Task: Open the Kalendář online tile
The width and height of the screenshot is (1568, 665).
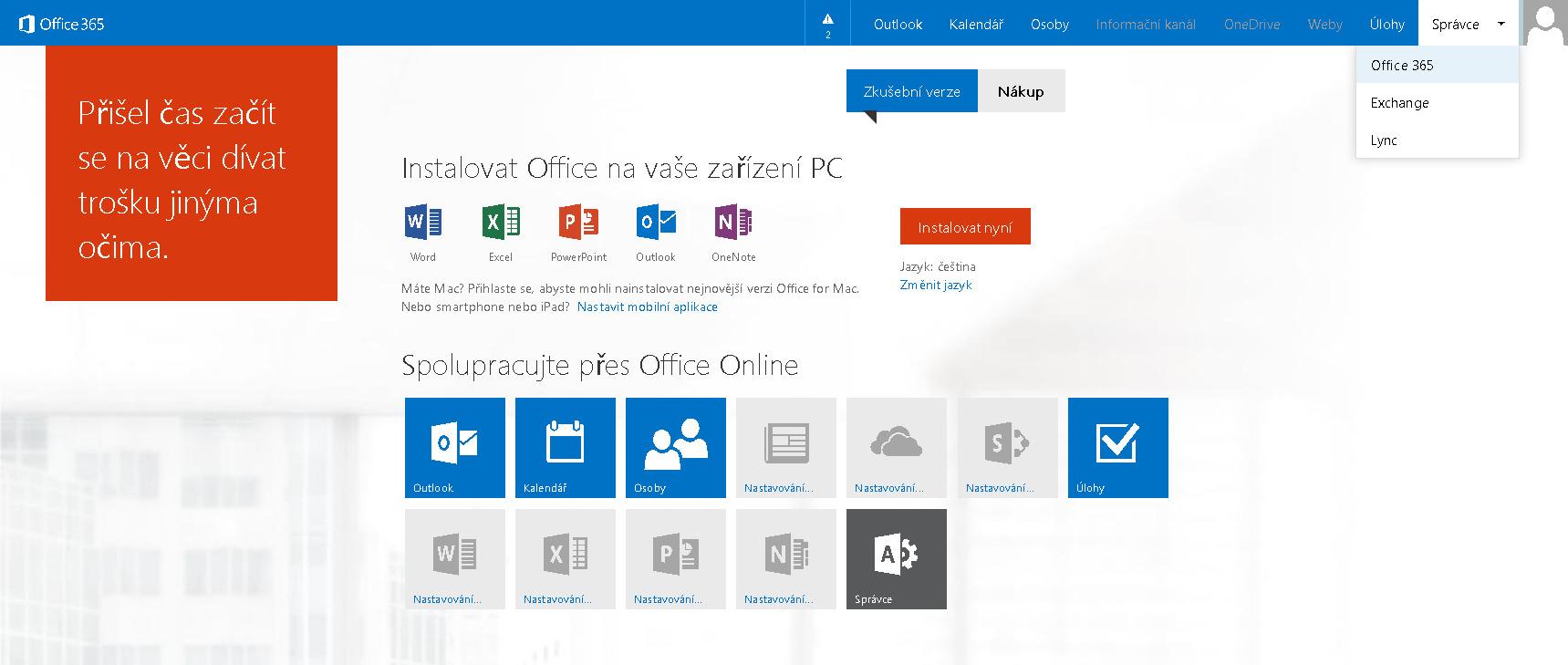Action: (566, 448)
